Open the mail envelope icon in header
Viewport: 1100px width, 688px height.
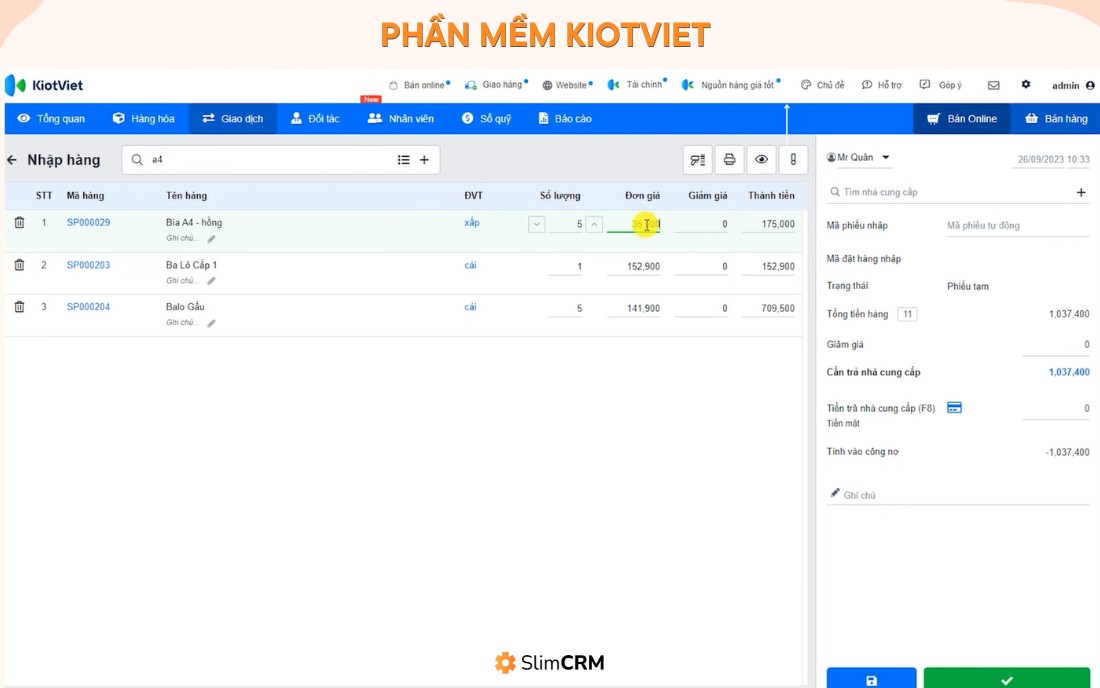[x=993, y=85]
